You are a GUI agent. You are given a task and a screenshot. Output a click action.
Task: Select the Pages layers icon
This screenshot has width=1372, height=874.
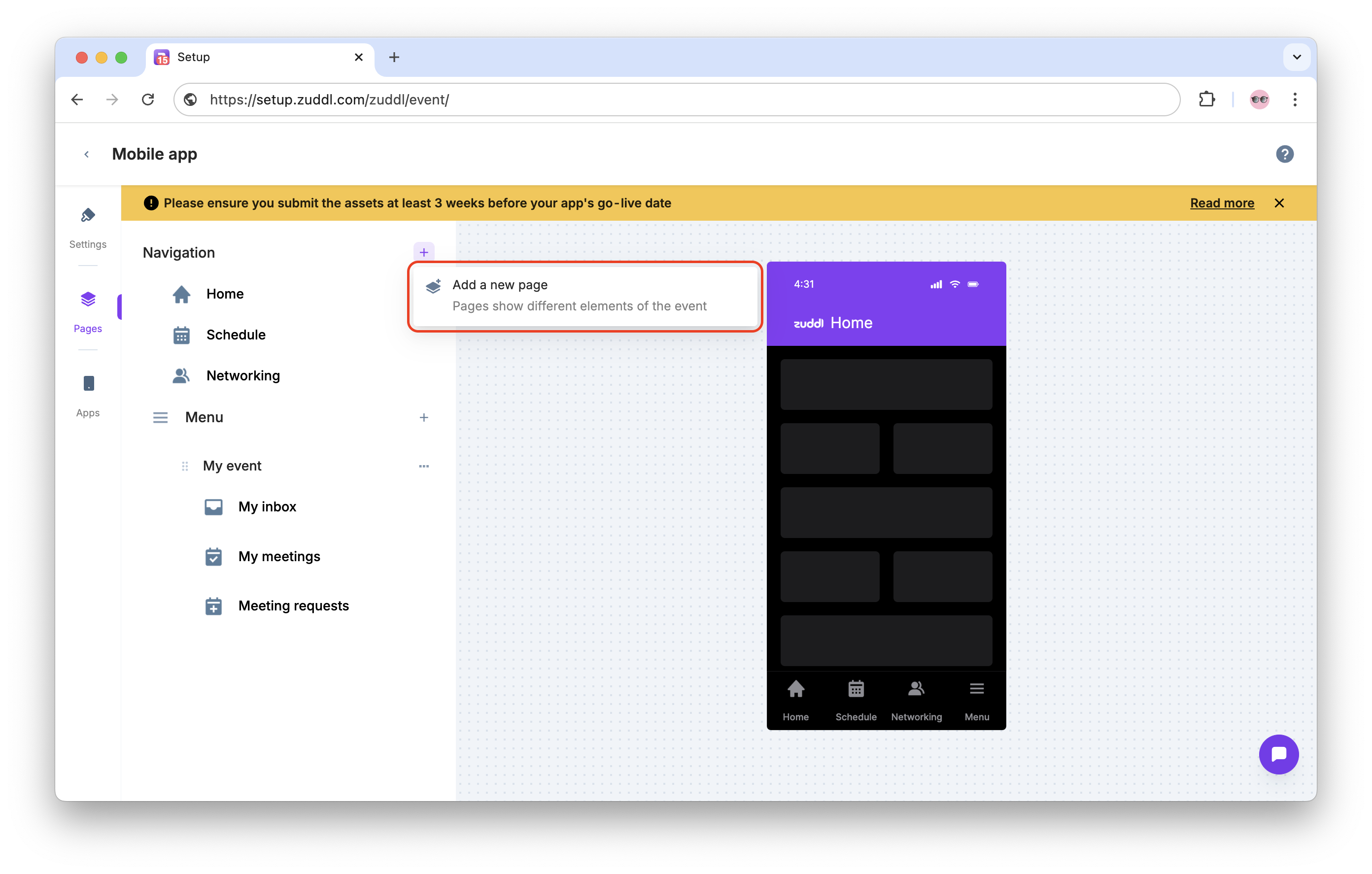[88, 299]
